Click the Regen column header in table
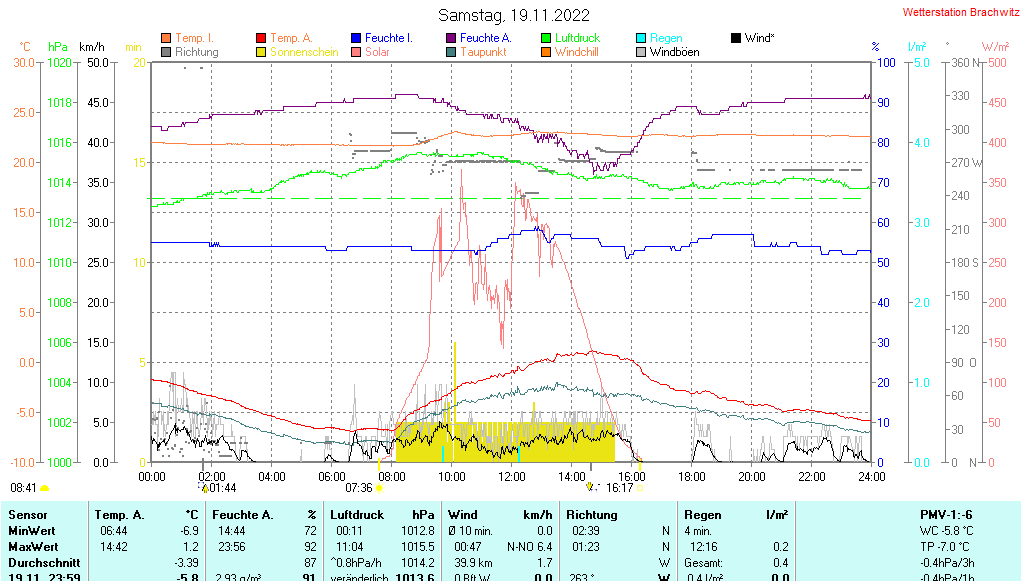The width and height of the screenshot is (1021, 581). click(x=702, y=514)
